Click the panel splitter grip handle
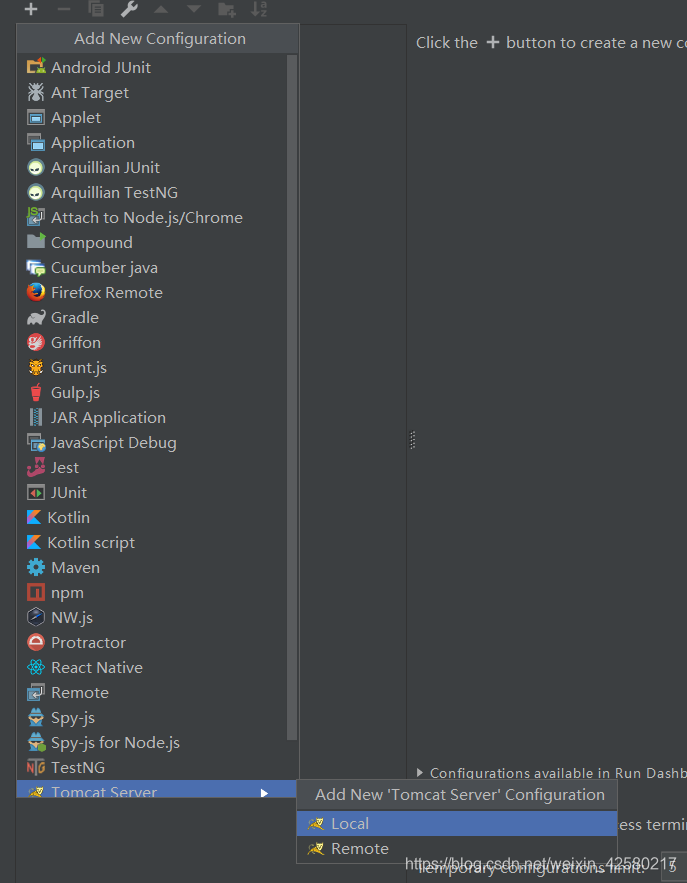 (x=412, y=440)
